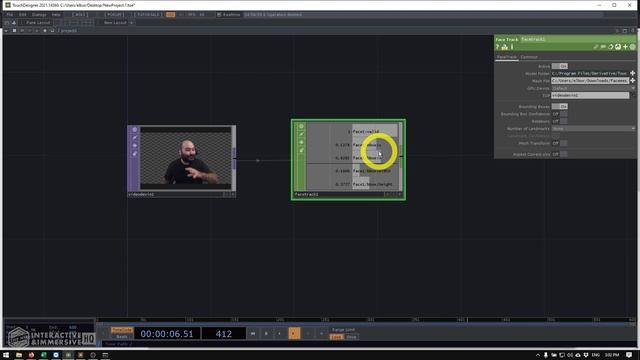
Task: Select TimeCode display mode
Action: click(x=122, y=330)
